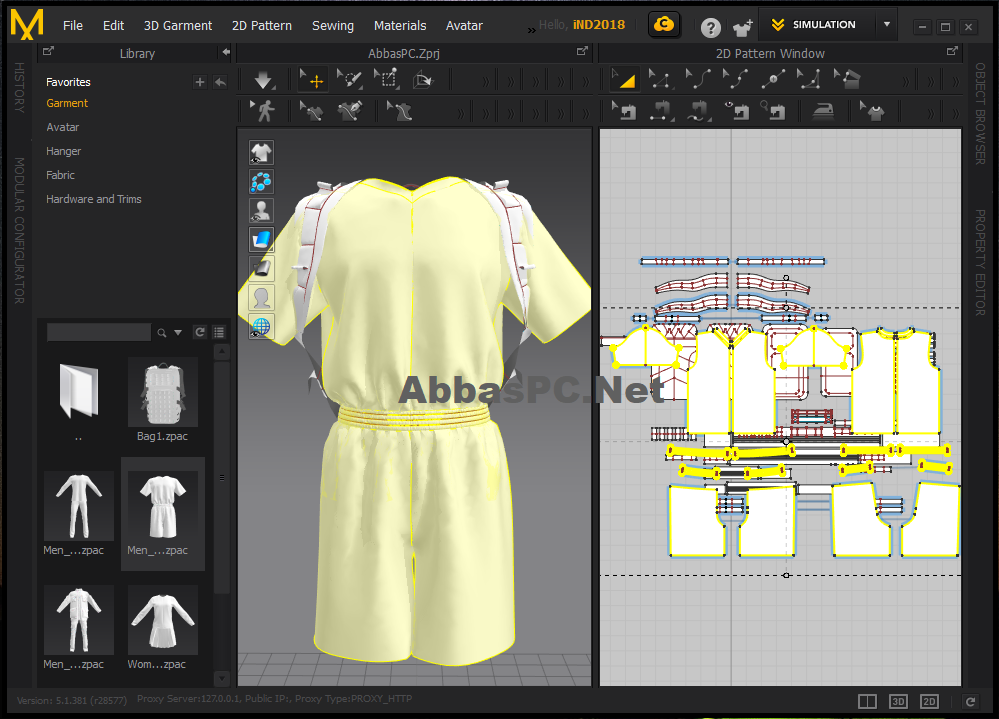Click the Simulate down-arrow tool
Viewport: 999px width, 719px height.
click(263, 80)
